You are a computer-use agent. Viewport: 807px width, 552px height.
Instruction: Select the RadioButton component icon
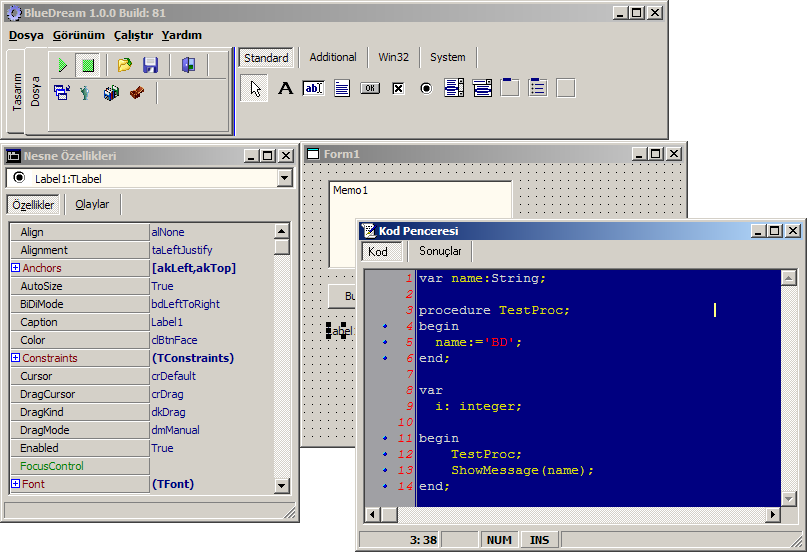click(426, 88)
